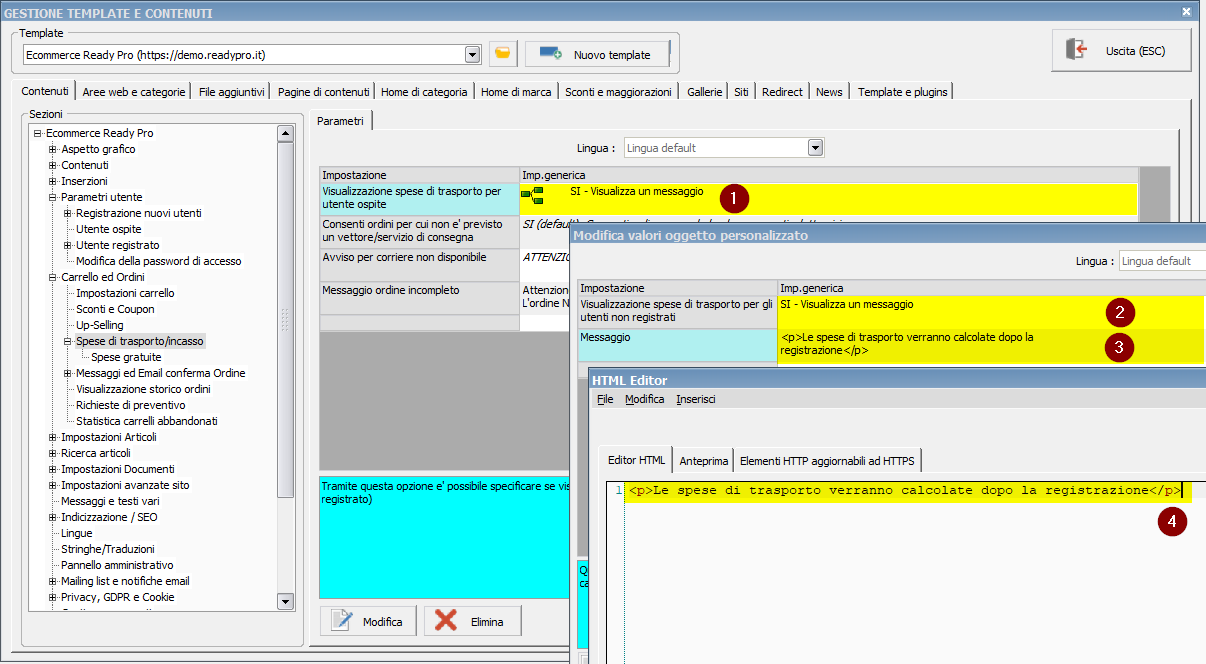The image size is (1206, 664).
Task: Open the Anteprima tab in HTML Editor
Action: click(x=703, y=461)
